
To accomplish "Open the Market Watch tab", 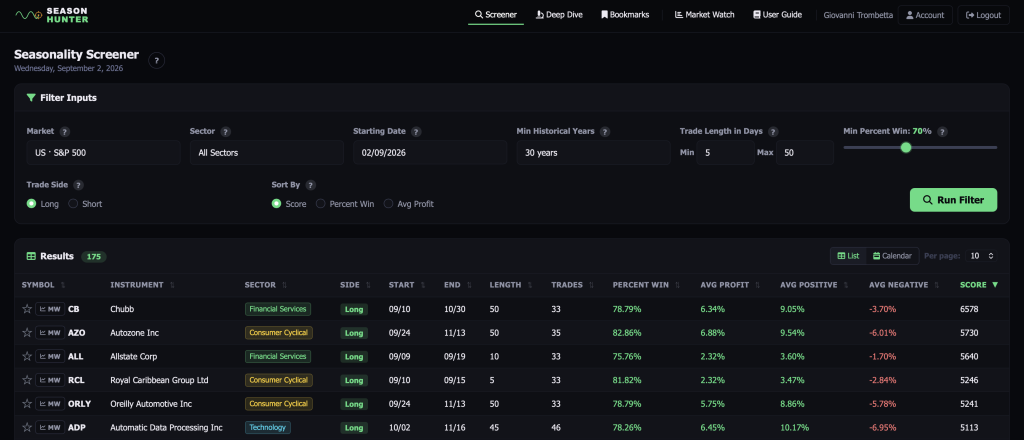I will pyautogui.click(x=705, y=15).
